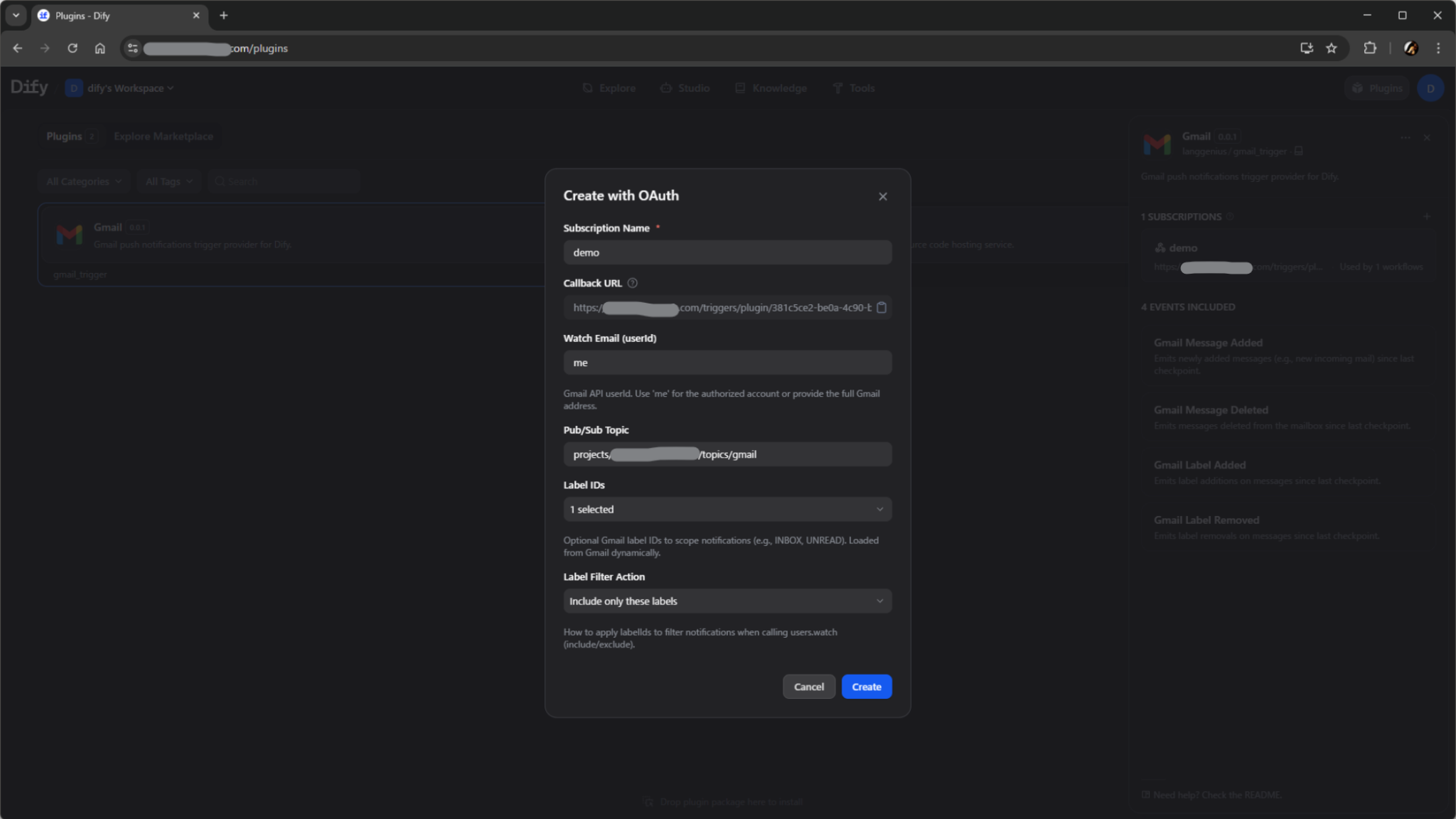
Task: Open the Label Filter Action dropdown
Action: click(726, 601)
